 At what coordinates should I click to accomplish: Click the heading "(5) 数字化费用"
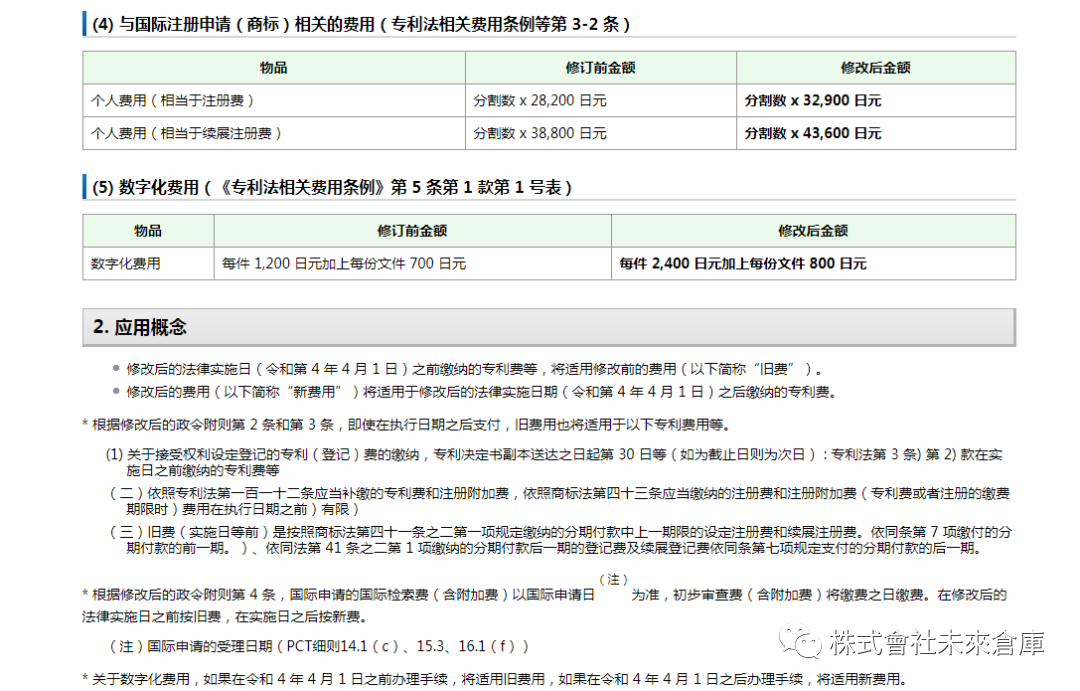pos(332,187)
